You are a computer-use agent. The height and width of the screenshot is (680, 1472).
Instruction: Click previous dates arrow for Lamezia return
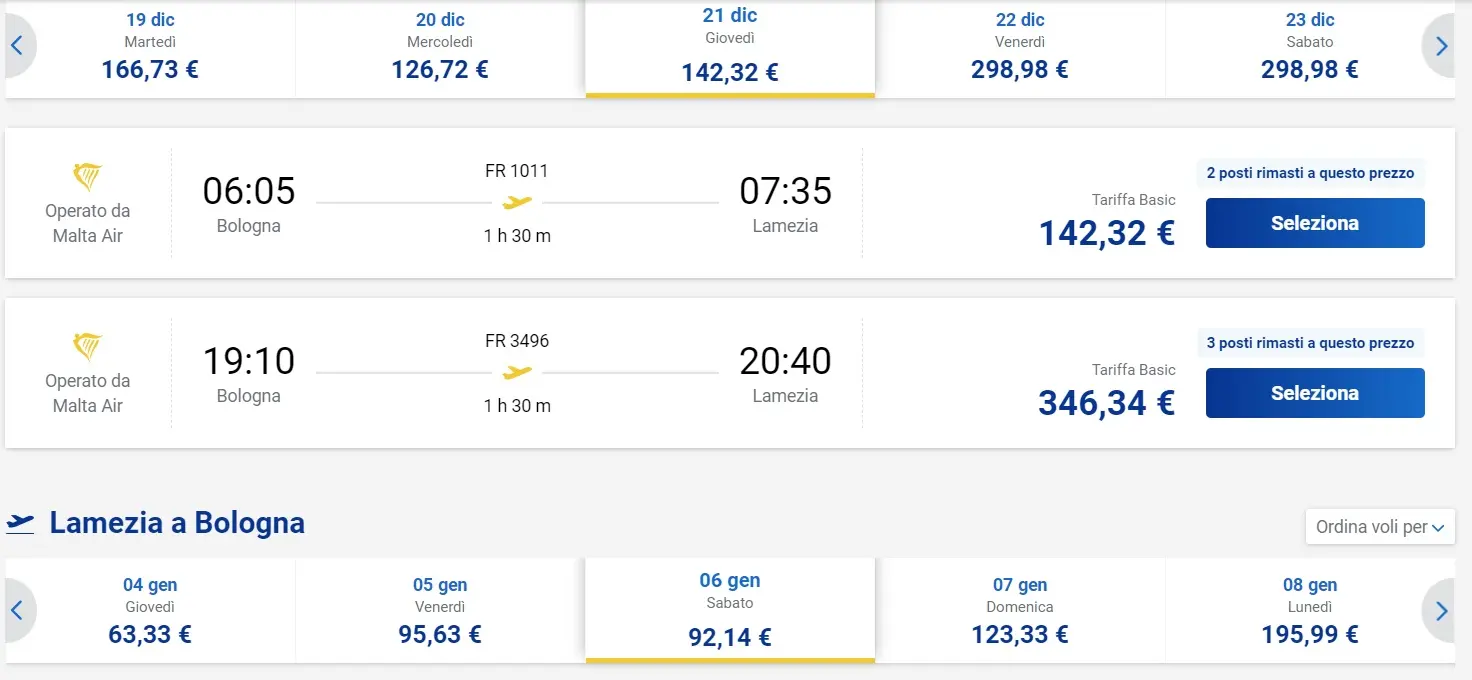[x=17, y=610]
